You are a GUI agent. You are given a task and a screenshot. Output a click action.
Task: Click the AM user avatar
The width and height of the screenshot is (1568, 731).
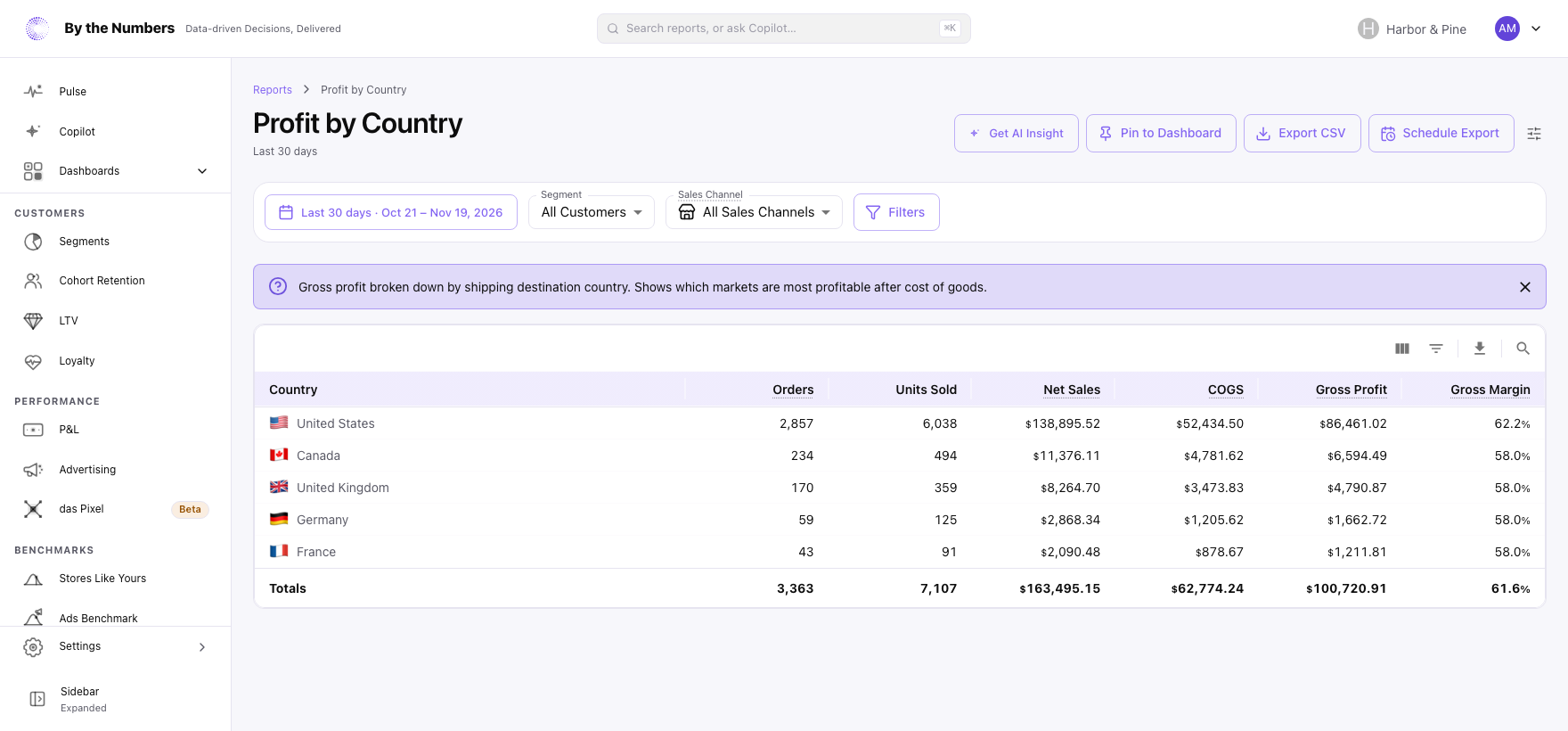pyautogui.click(x=1507, y=29)
